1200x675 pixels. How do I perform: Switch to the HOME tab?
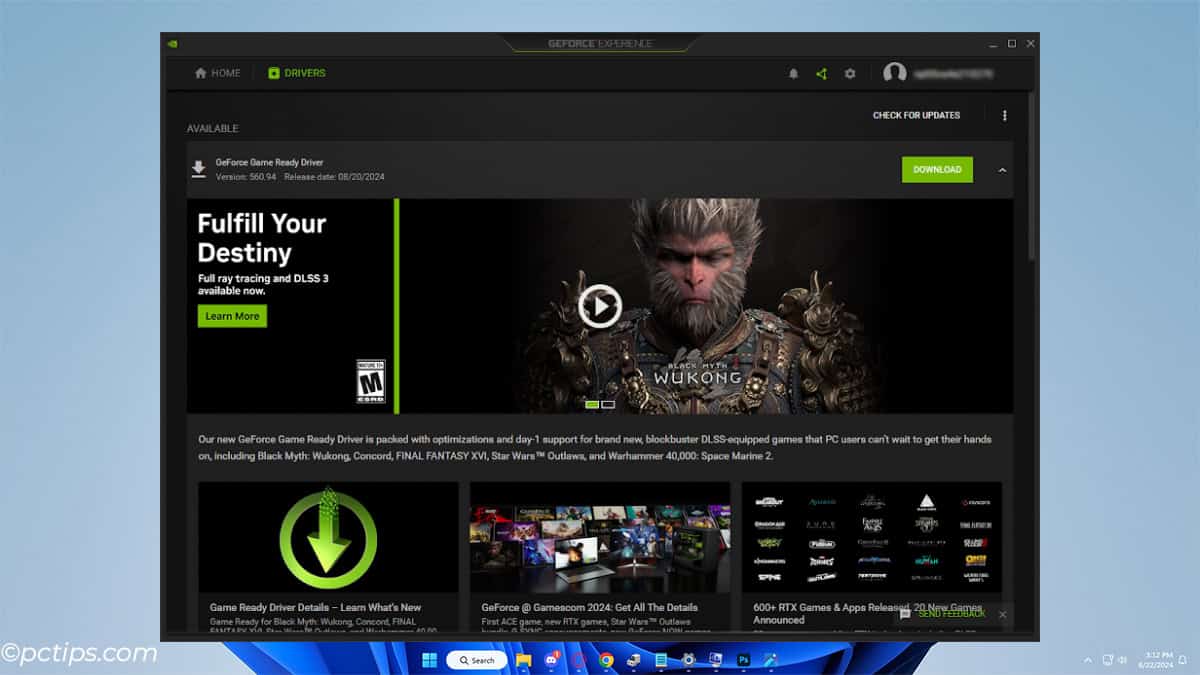216,73
